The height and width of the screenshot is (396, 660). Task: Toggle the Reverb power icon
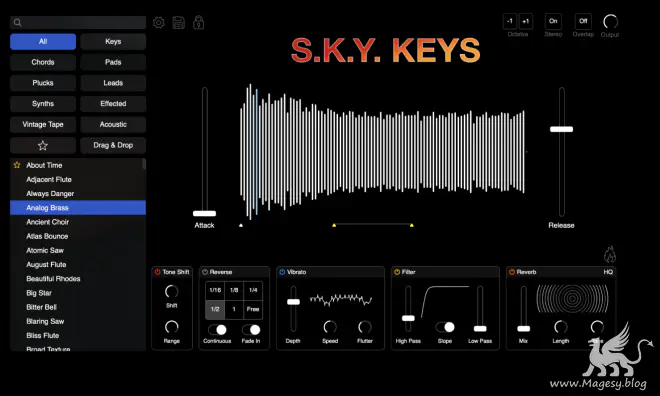pyautogui.click(x=512, y=272)
